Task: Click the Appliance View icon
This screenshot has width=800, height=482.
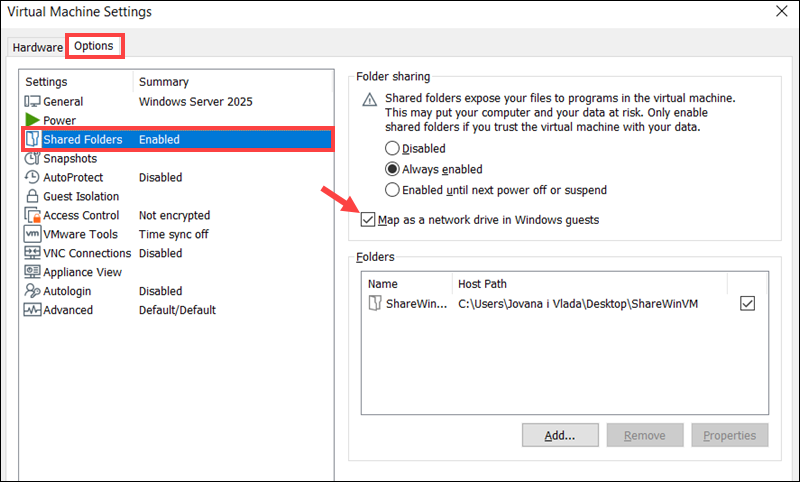Action: tap(32, 272)
